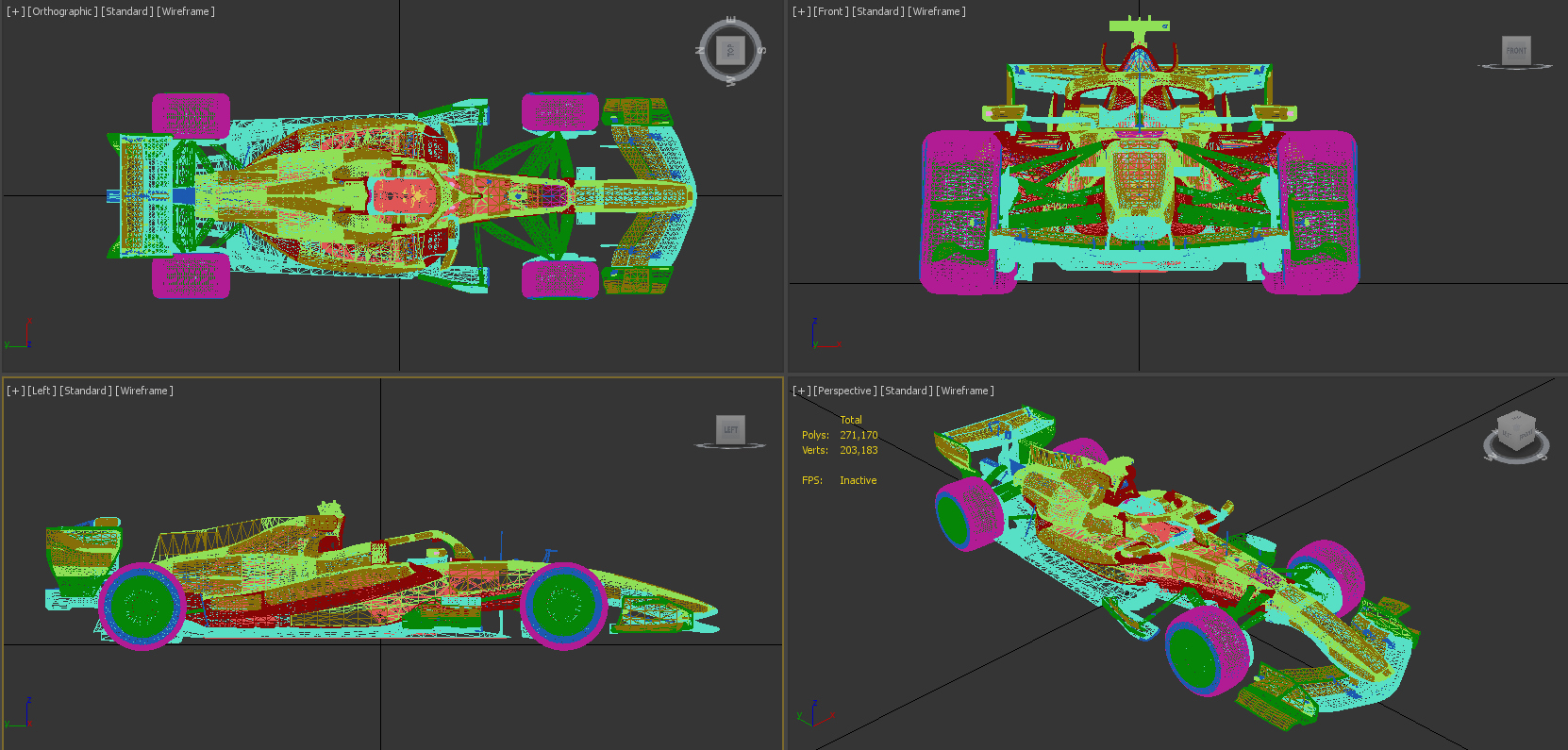
Task: Click the ViewCube in the Perspective viewport
Action: 1516,433
